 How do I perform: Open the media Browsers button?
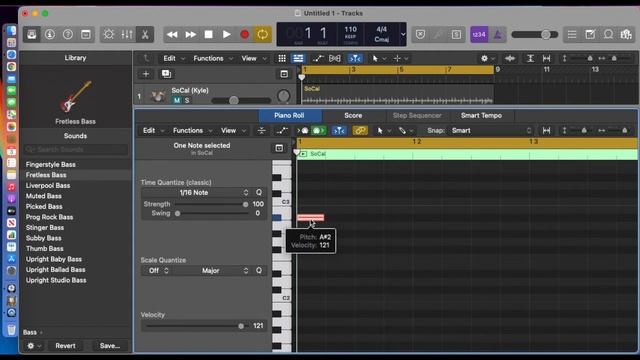click(x=626, y=35)
